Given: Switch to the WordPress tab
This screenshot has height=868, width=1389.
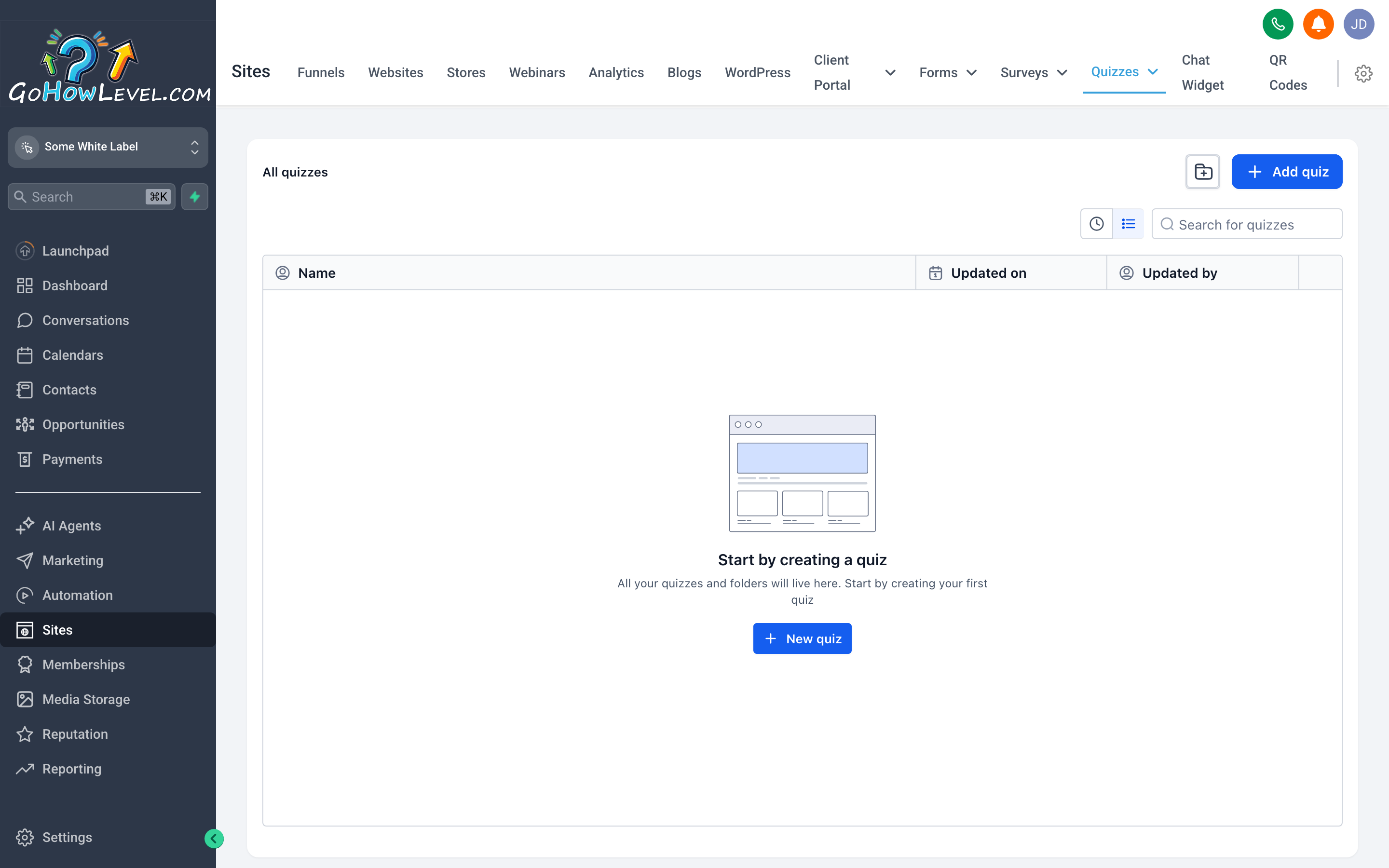Looking at the screenshot, I should tap(757, 72).
